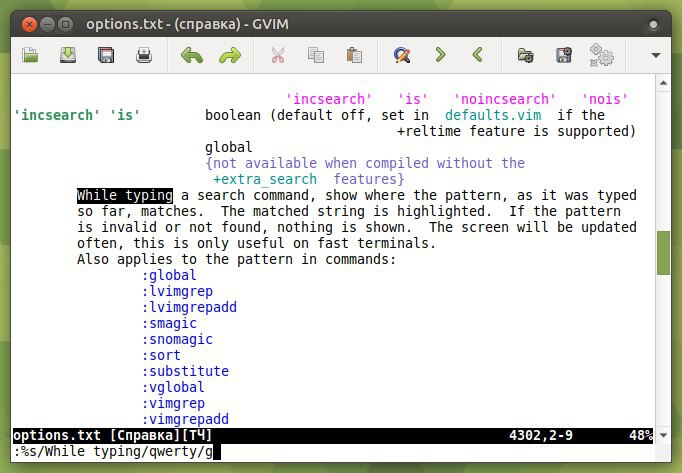The image size is (682, 473).
Task: Print the buffer with the printer icon
Action: [144, 55]
